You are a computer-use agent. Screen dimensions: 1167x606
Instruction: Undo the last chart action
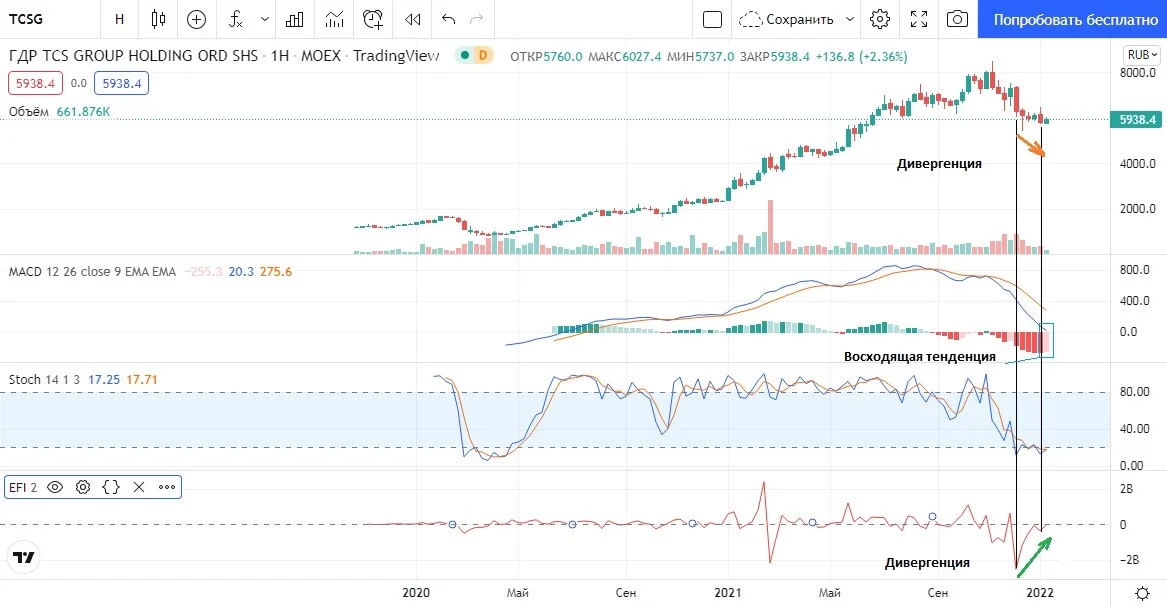point(448,19)
